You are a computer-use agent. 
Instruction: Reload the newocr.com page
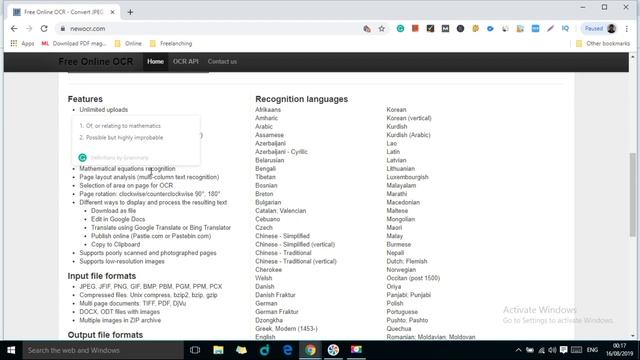44,29
